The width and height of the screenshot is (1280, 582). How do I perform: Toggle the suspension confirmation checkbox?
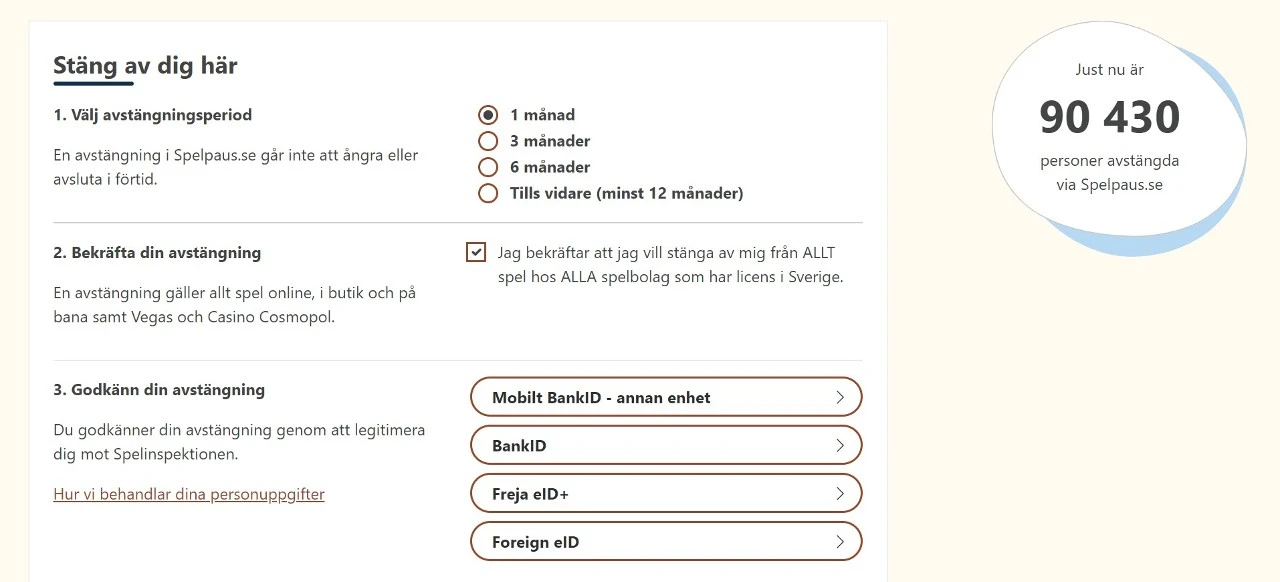click(x=476, y=252)
